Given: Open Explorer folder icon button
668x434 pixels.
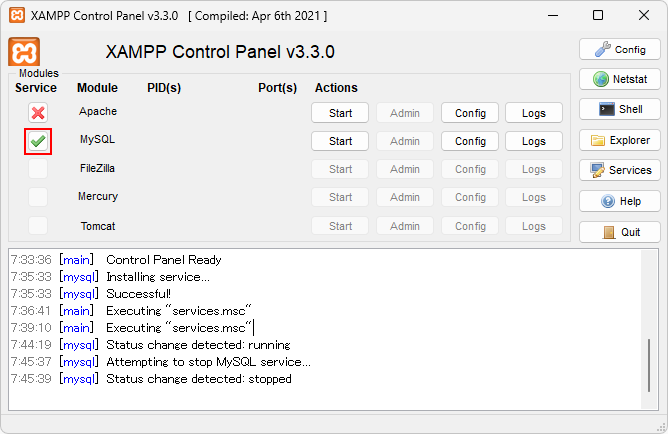Looking at the screenshot, I should [620, 140].
